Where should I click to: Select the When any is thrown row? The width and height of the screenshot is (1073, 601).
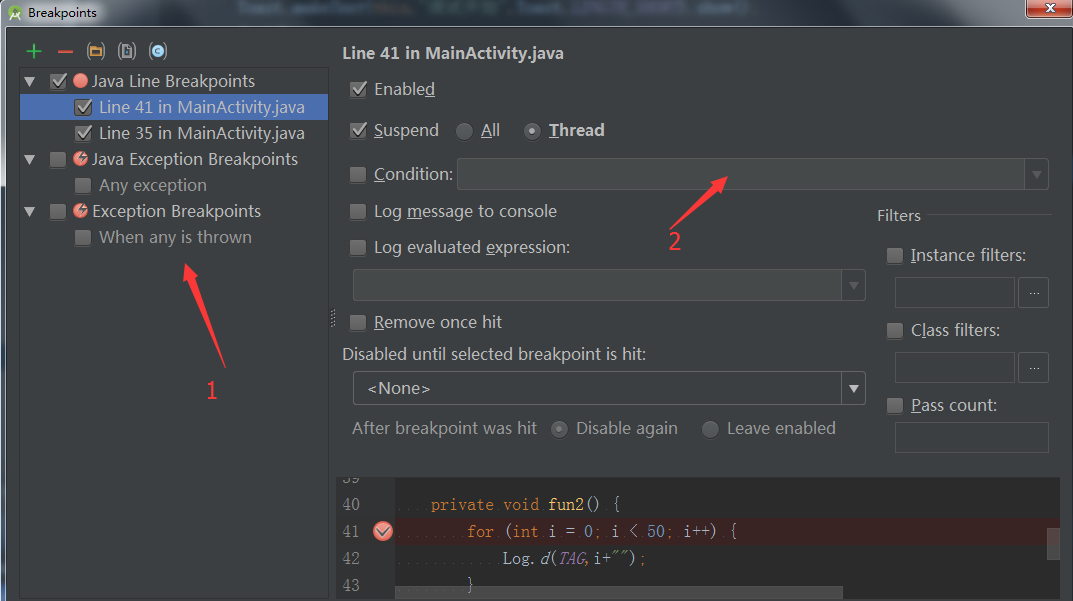[x=175, y=238]
